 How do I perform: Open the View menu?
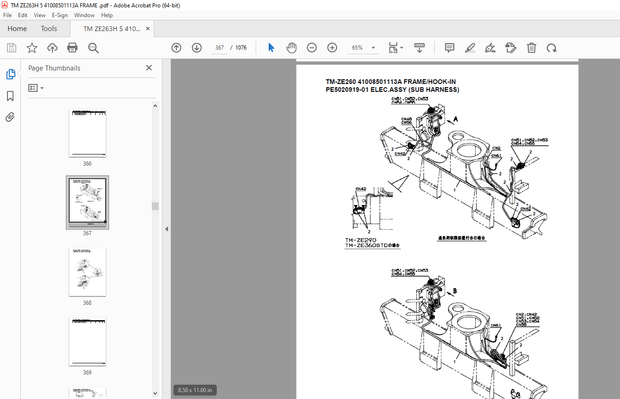(40, 15)
